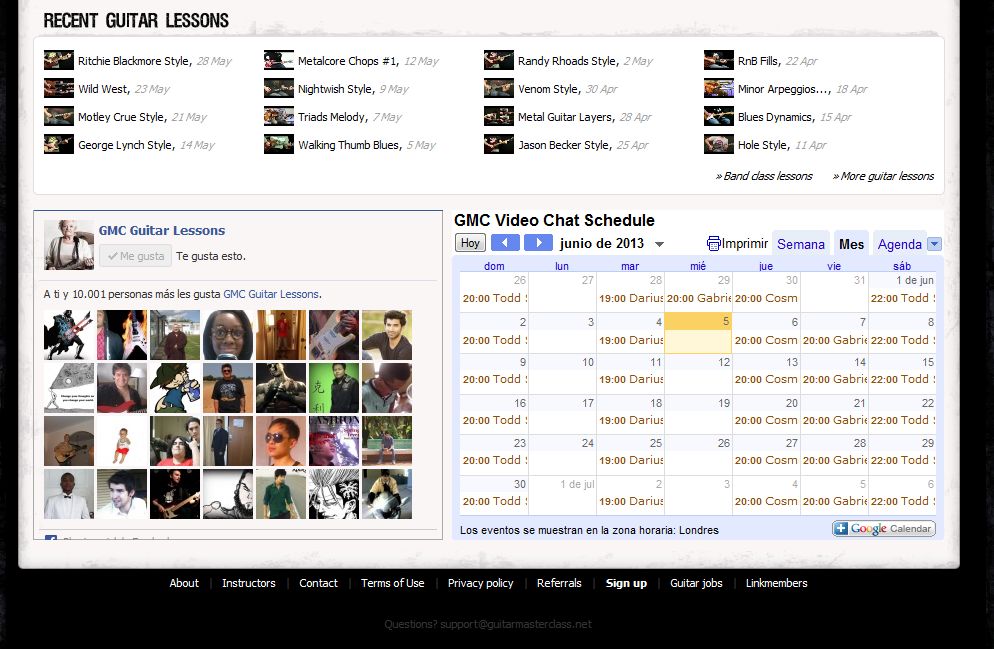Click Sign up in the footer
Screen dimensions: 994x649
[626, 583]
